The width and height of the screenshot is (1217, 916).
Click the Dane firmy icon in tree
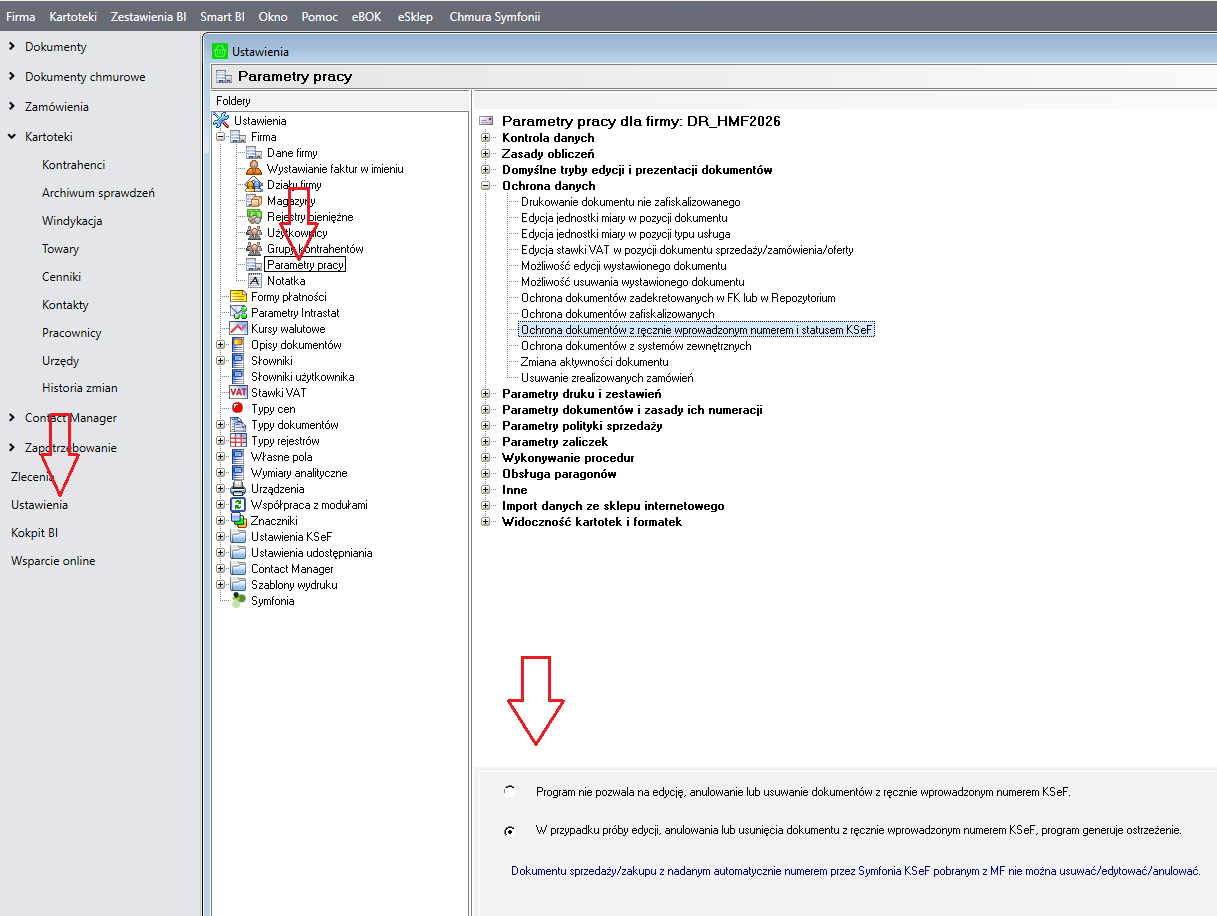click(x=254, y=153)
